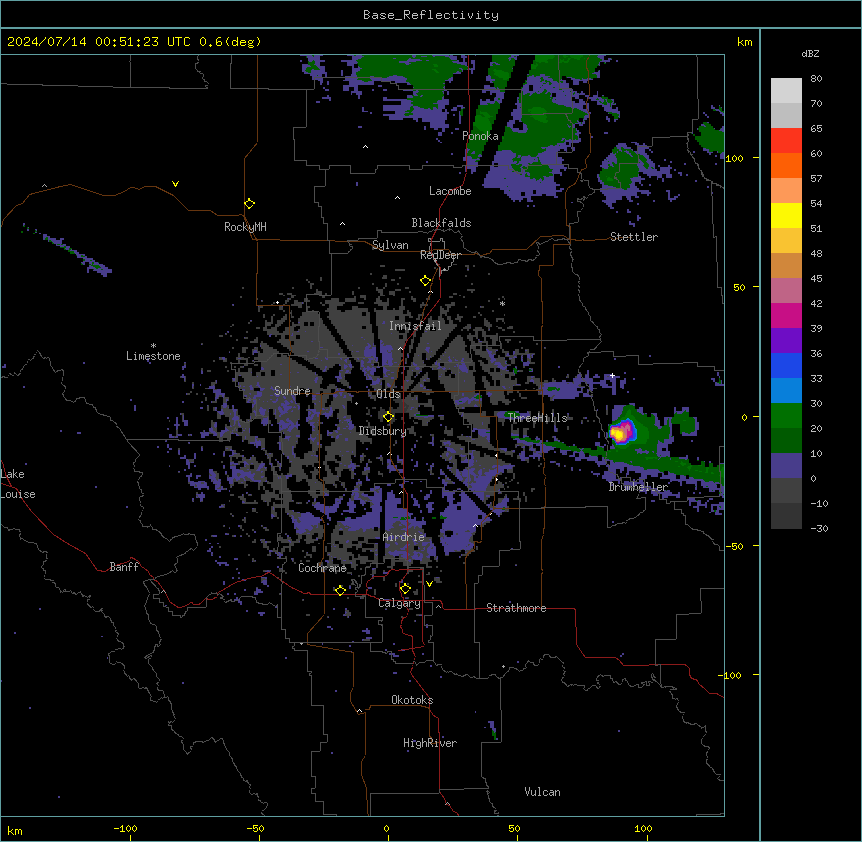Select the orange 57-60 dBZ legend swatch
Image resolution: width=862 pixels, height=842 pixels.
click(x=786, y=165)
